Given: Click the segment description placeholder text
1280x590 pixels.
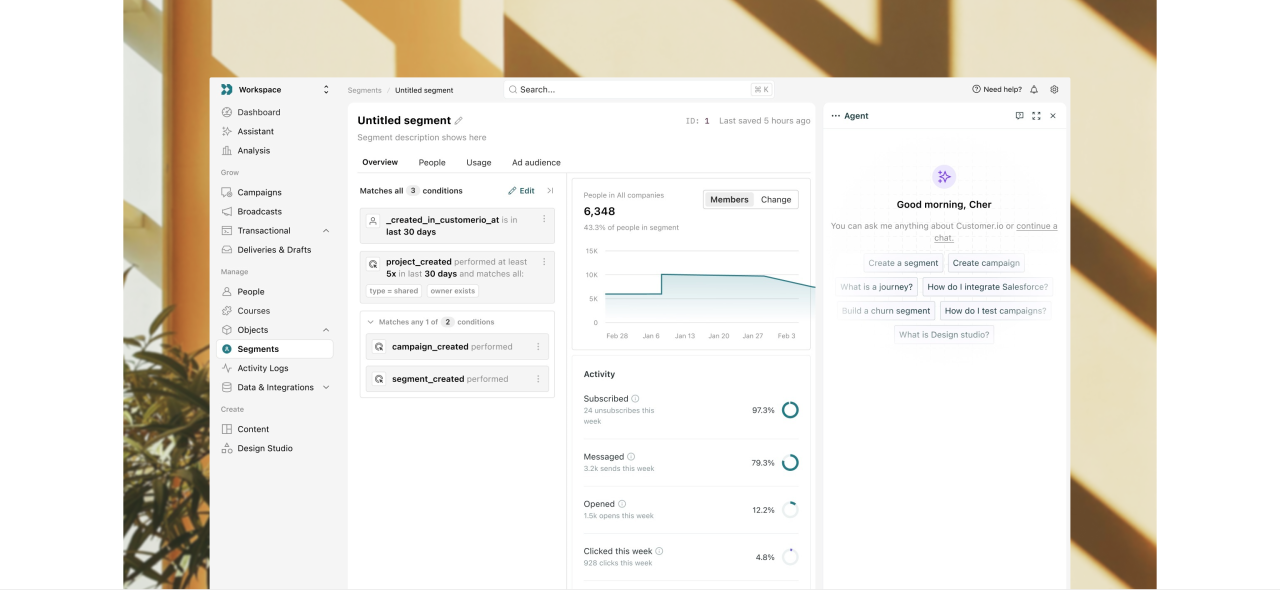Looking at the screenshot, I should (422, 138).
